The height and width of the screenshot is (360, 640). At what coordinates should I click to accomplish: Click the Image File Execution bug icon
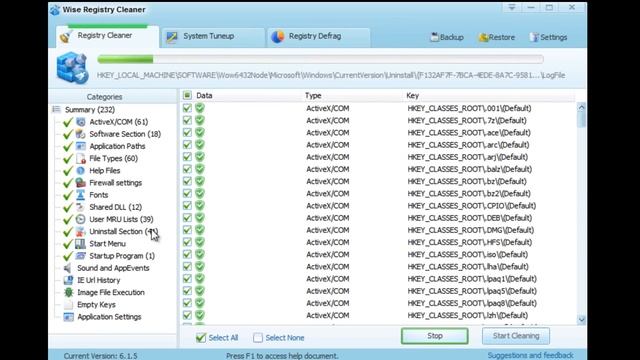tap(68, 293)
